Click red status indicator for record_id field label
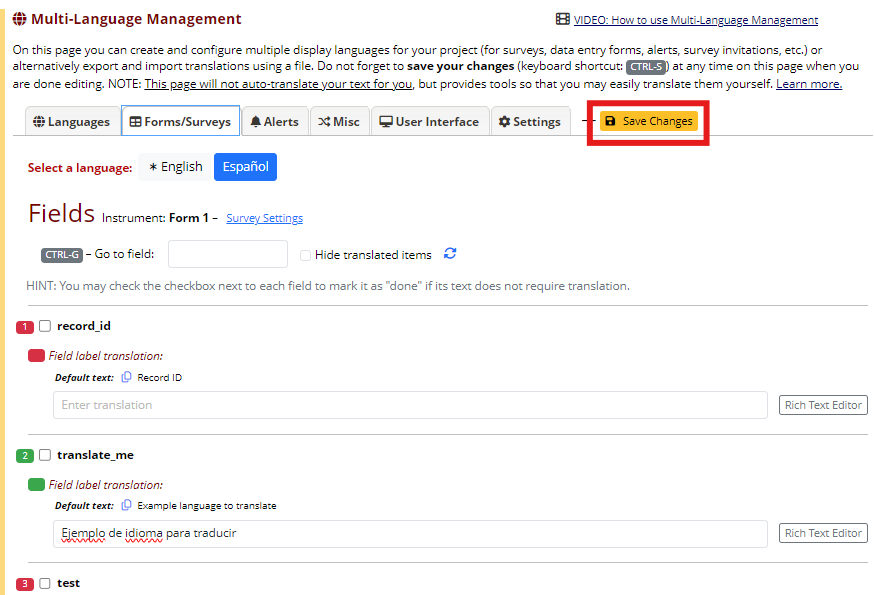The height and width of the screenshot is (595, 874). click(x=36, y=356)
